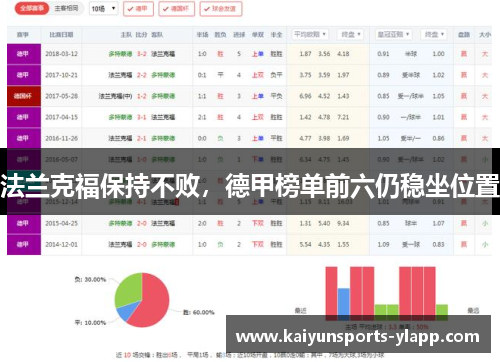Click the 6.96 odds in the 2017-05-28 row
Viewport: 500px width, 362px height.
305,96
